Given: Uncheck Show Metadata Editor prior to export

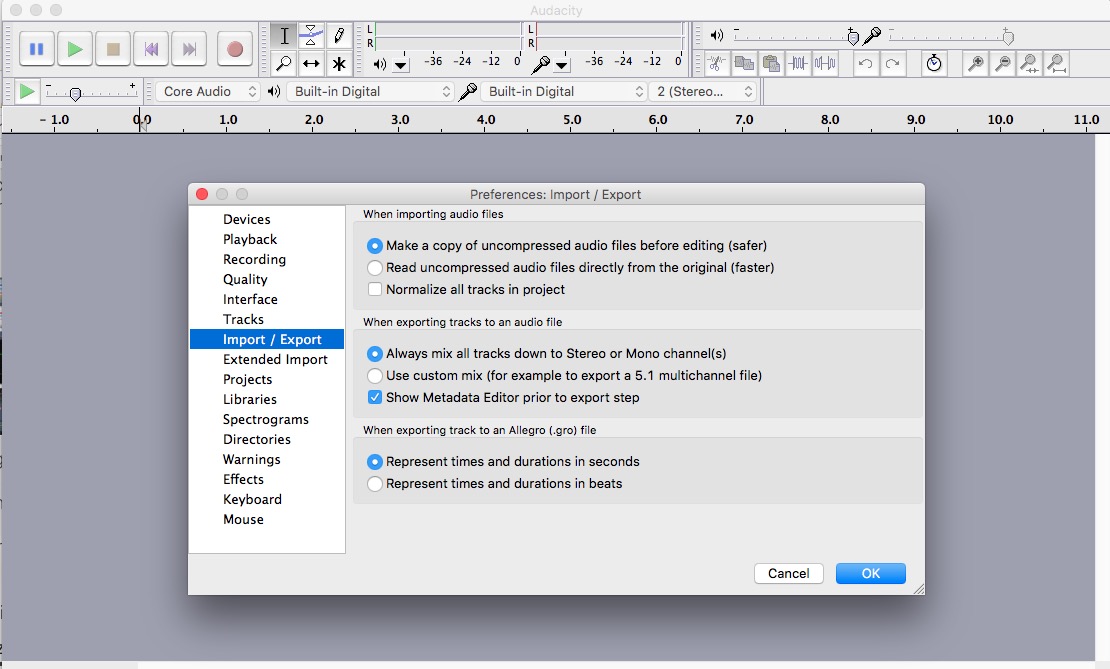Looking at the screenshot, I should tap(374, 397).
